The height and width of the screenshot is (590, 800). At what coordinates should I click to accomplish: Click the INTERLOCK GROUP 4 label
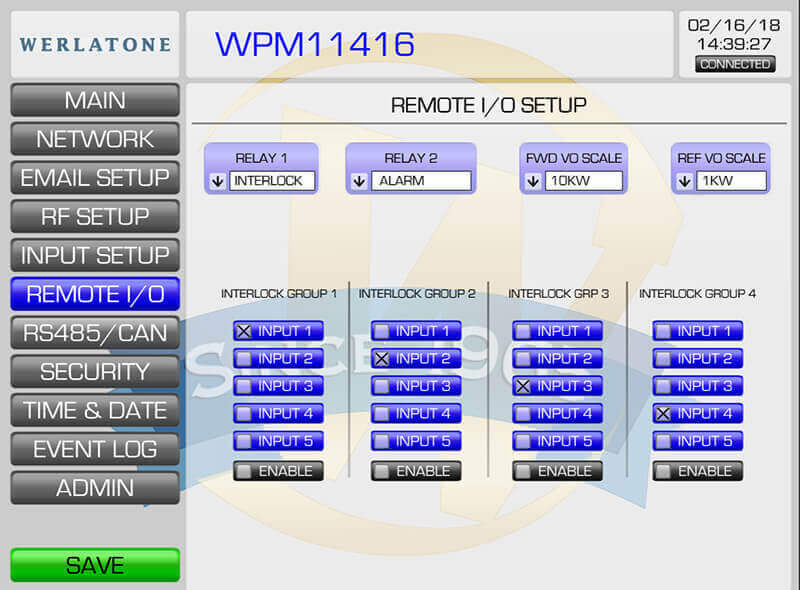click(697, 294)
